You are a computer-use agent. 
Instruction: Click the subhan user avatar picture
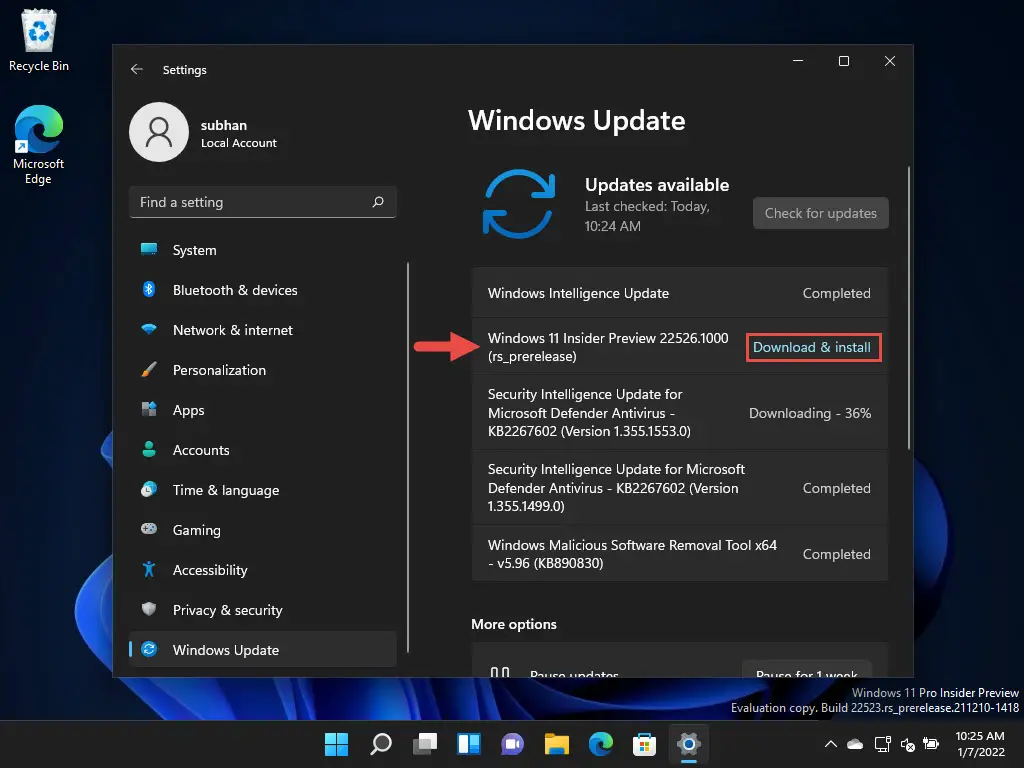(x=159, y=132)
